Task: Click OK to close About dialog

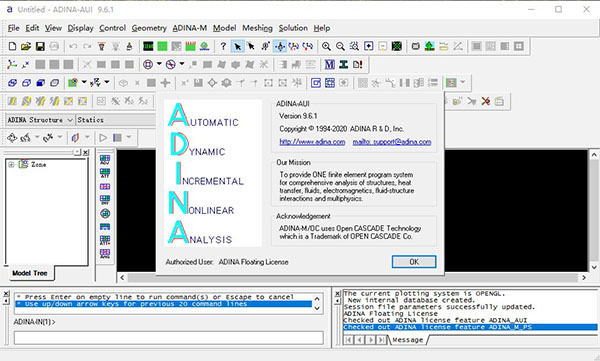Action: [414, 262]
